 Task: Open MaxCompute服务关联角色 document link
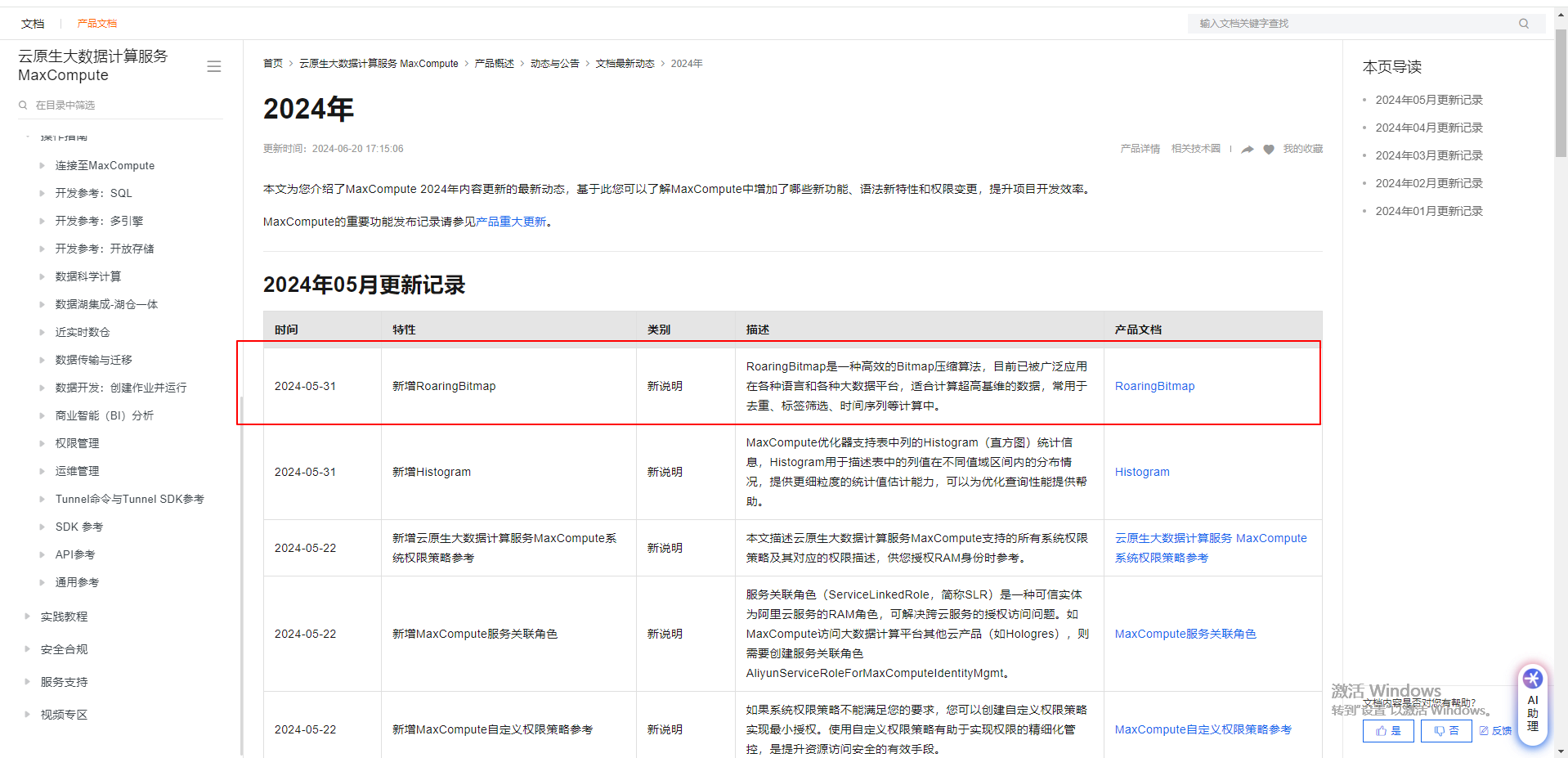pos(1185,634)
